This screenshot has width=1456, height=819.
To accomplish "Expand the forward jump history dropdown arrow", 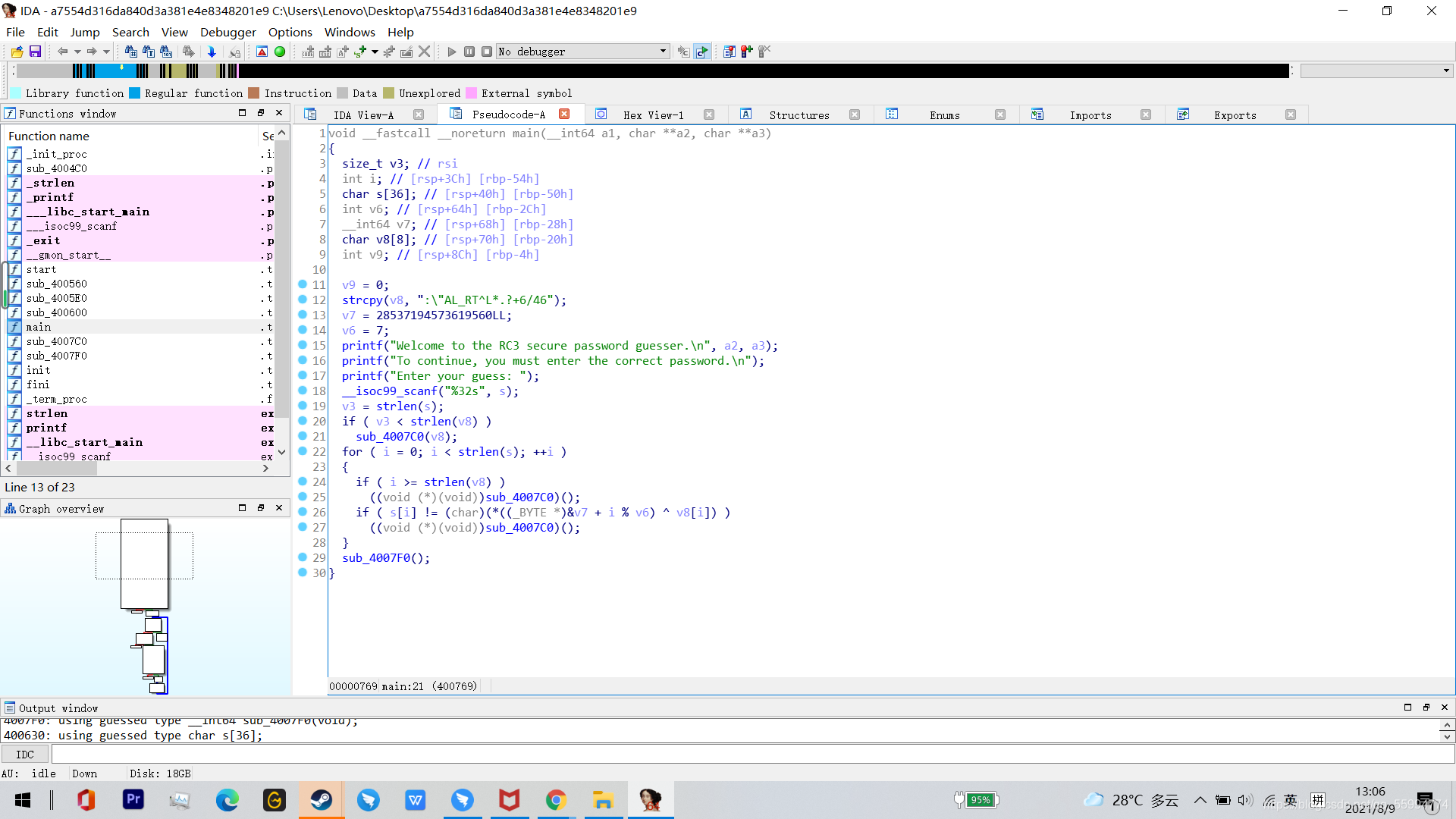I will tap(106, 52).
